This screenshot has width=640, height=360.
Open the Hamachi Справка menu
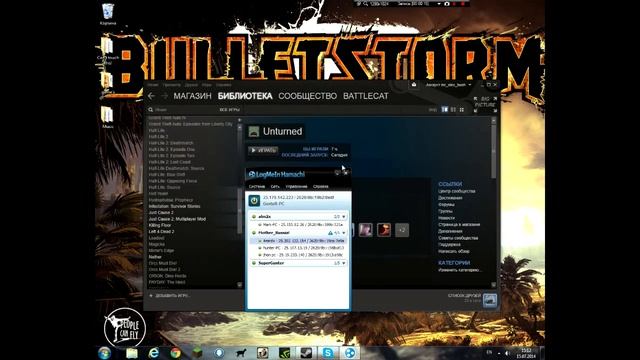tap(320, 187)
